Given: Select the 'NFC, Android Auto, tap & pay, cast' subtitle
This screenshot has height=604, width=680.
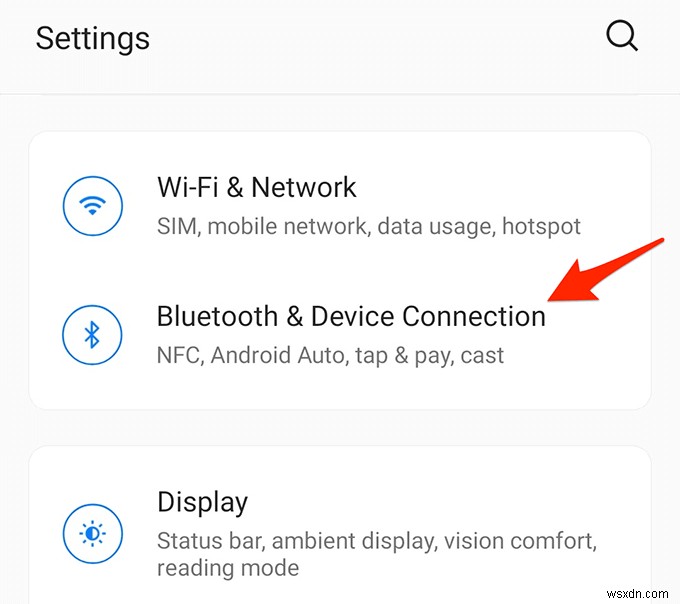Looking at the screenshot, I should tap(330, 355).
